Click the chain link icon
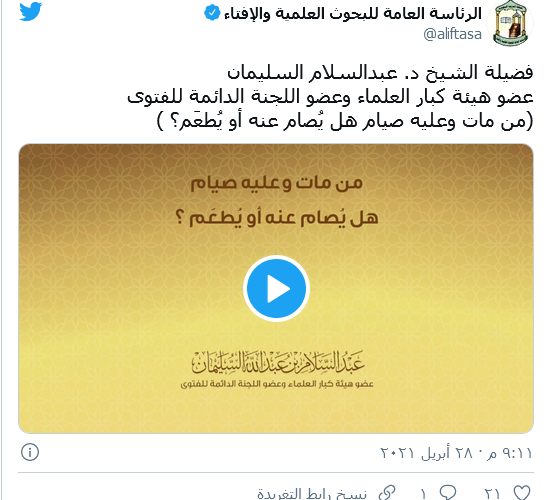The image size is (550, 500). 388,492
